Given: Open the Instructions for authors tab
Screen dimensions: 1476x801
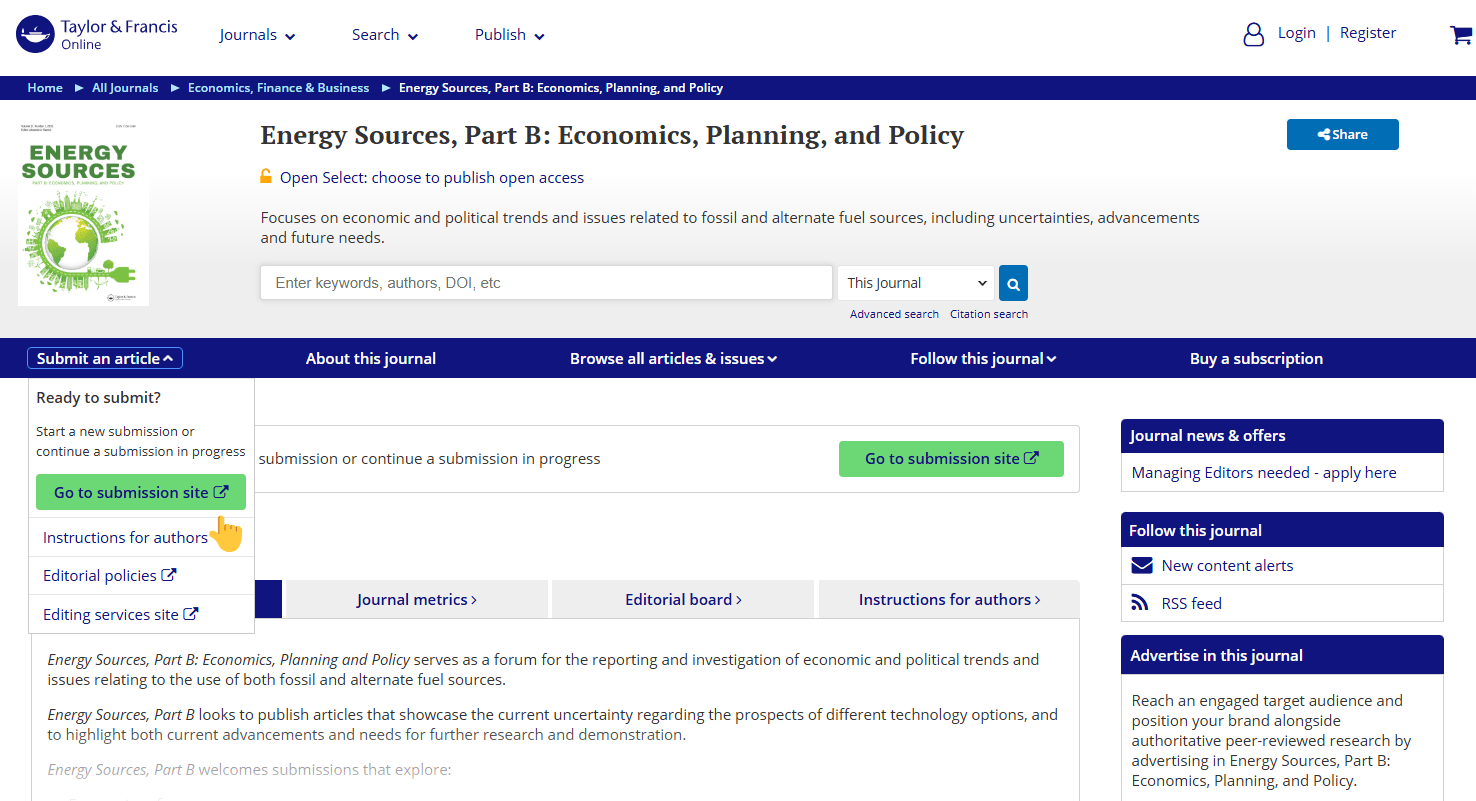Looking at the screenshot, I should pos(949,600).
